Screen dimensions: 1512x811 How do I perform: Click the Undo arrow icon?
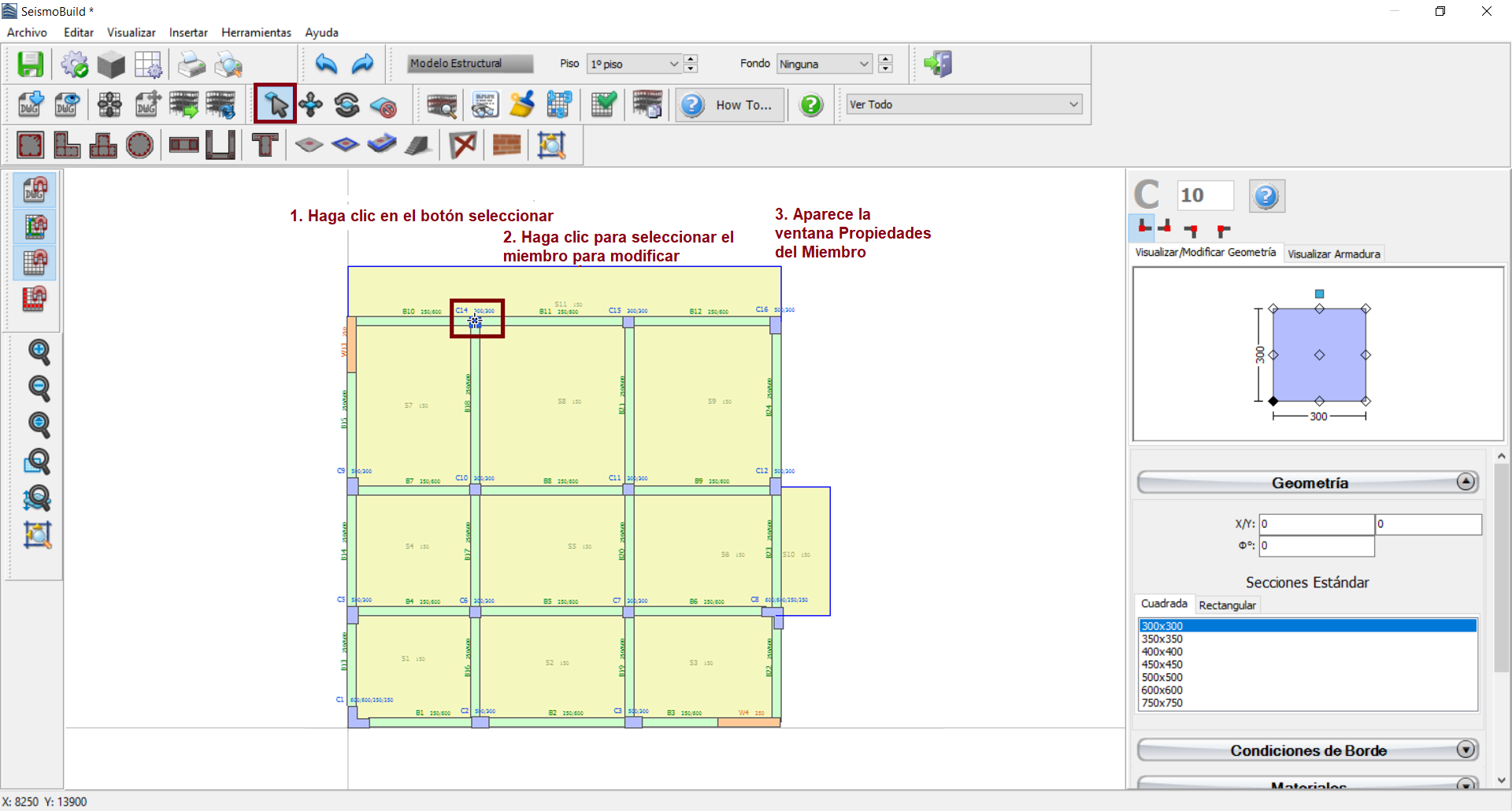tap(326, 64)
